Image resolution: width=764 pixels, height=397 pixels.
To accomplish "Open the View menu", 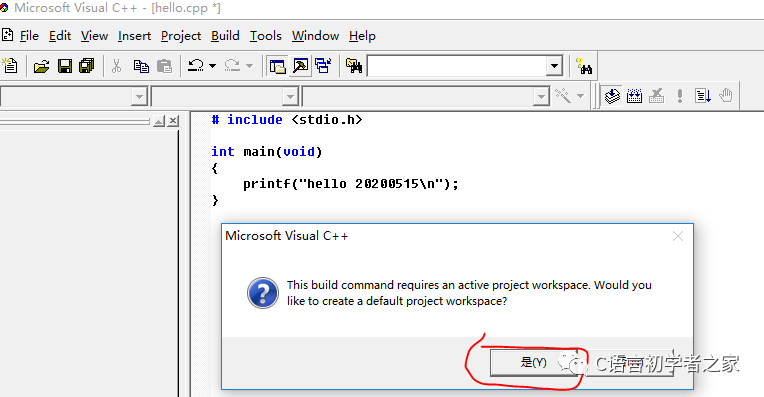I will [x=94, y=36].
